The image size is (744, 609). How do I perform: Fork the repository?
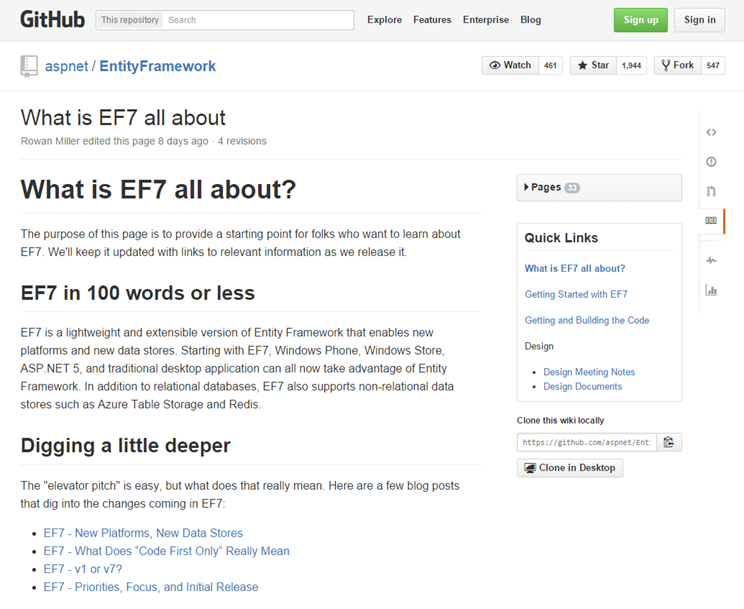[x=678, y=66]
